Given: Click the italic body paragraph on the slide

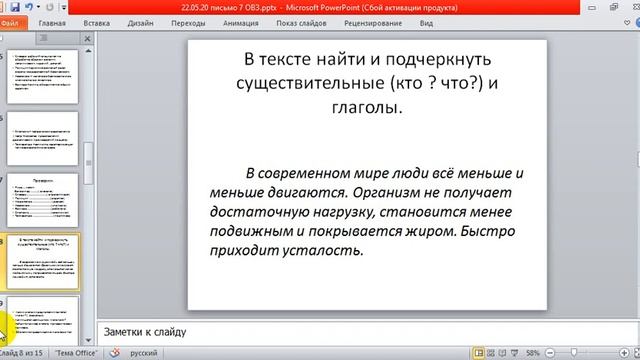Looking at the screenshot, I should click(367, 211).
